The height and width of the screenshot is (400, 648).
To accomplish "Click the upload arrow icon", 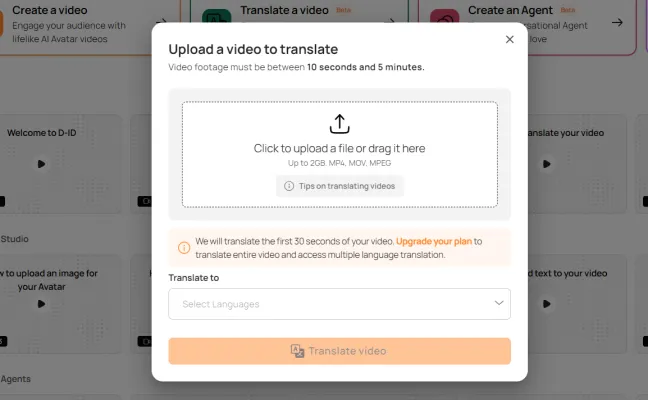I will point(339,124).
